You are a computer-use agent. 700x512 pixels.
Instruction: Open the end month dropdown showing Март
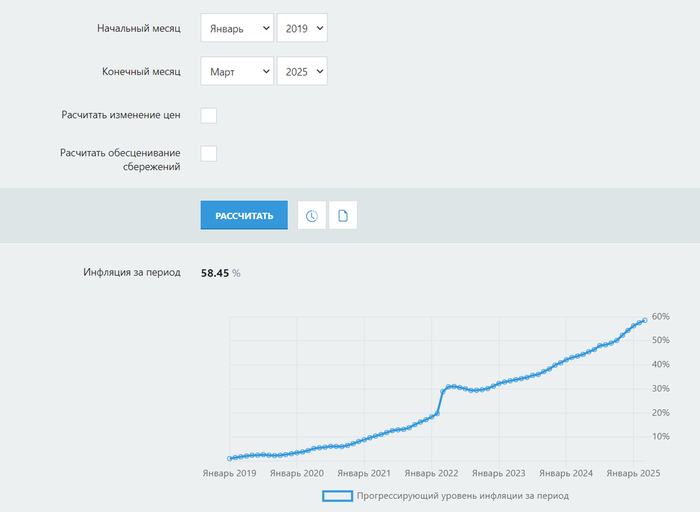pyautogui.click(x=236, y=72)
